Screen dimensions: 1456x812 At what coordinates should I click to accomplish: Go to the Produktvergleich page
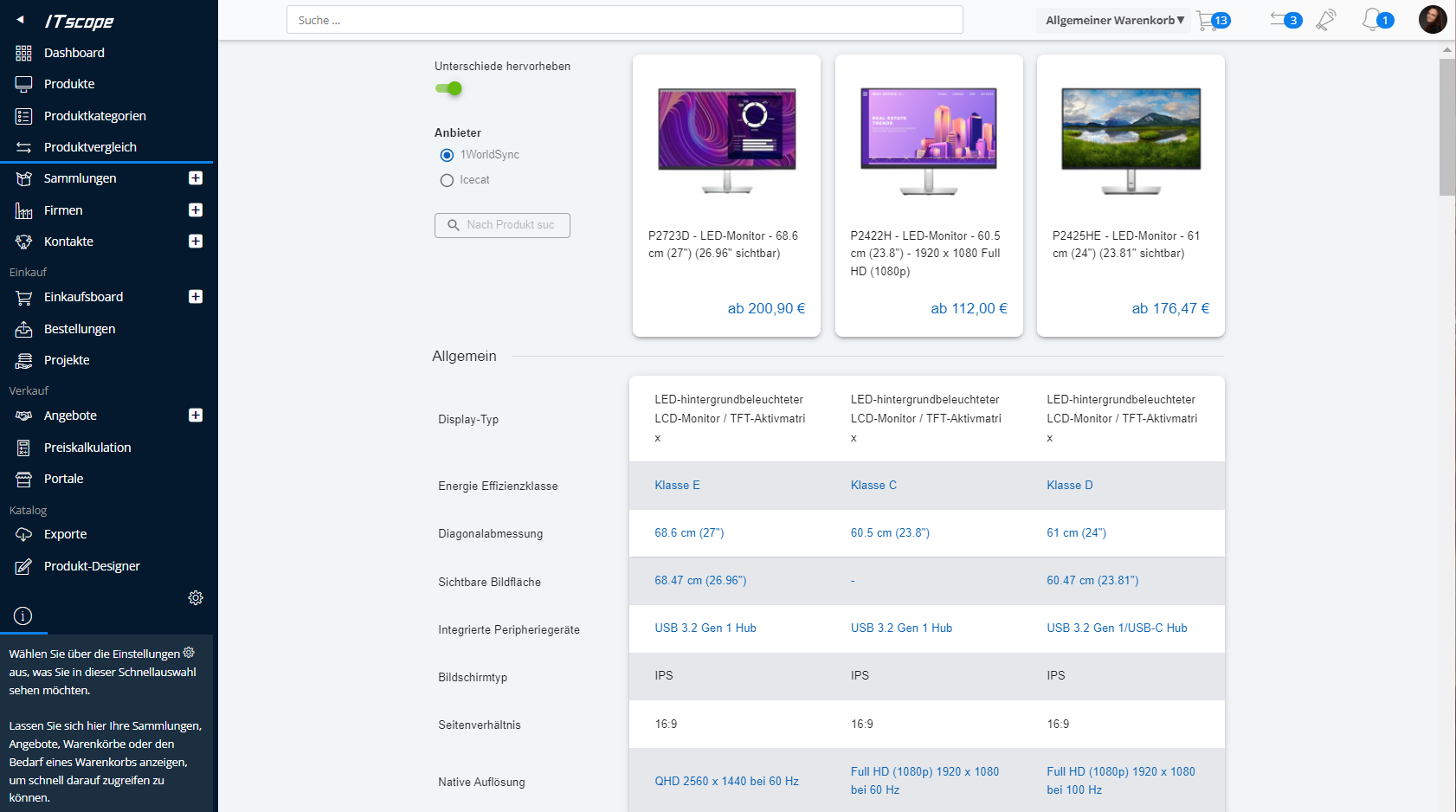click(x=90, y=147)
